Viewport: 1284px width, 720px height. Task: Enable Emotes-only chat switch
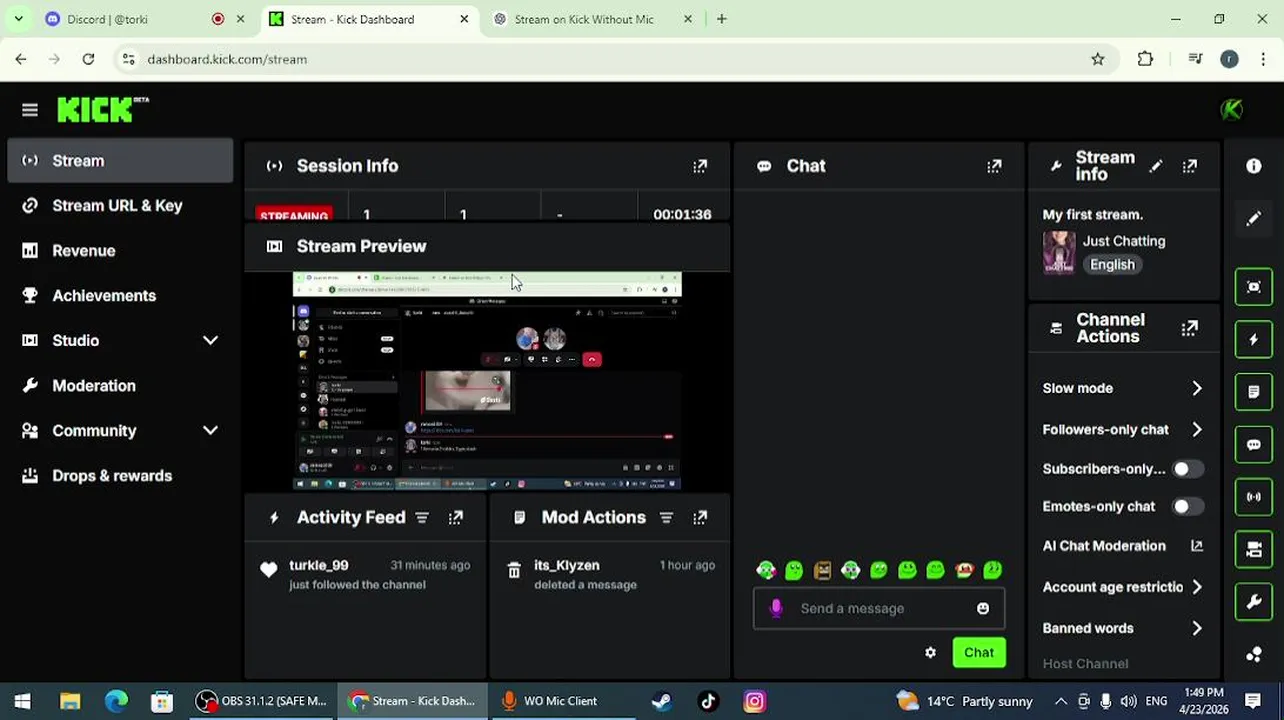1187,507
